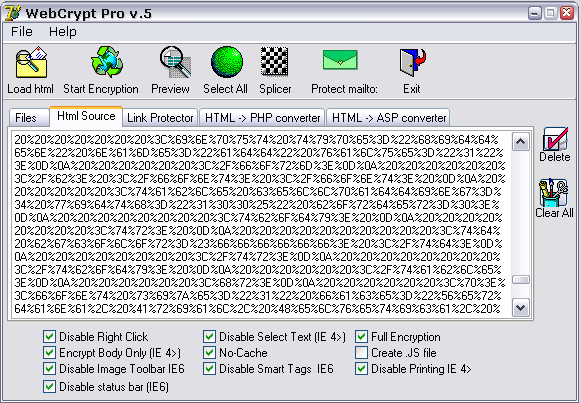Screen dimensions: 581x403
Task: Close the WebCrypt Pro window
Action: click(567, 13)
